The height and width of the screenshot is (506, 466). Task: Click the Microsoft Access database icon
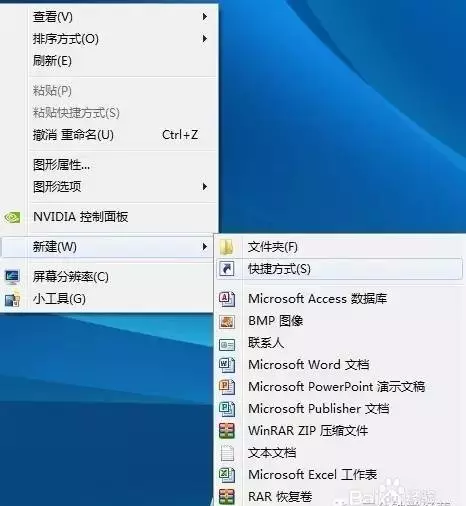pyautogui.click(x=227, y=299)
